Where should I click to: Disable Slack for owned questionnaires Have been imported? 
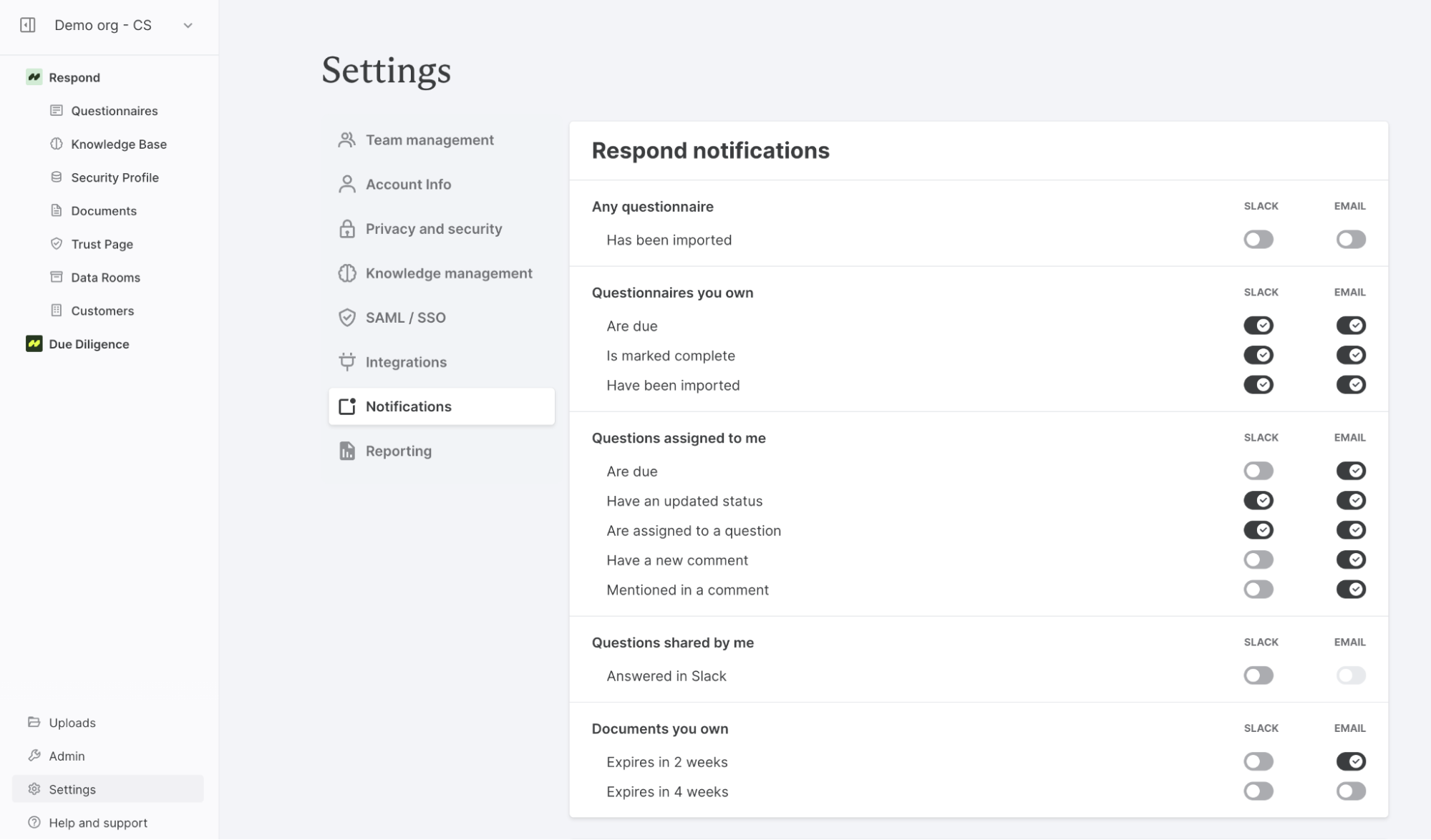tap(1258, 384)
